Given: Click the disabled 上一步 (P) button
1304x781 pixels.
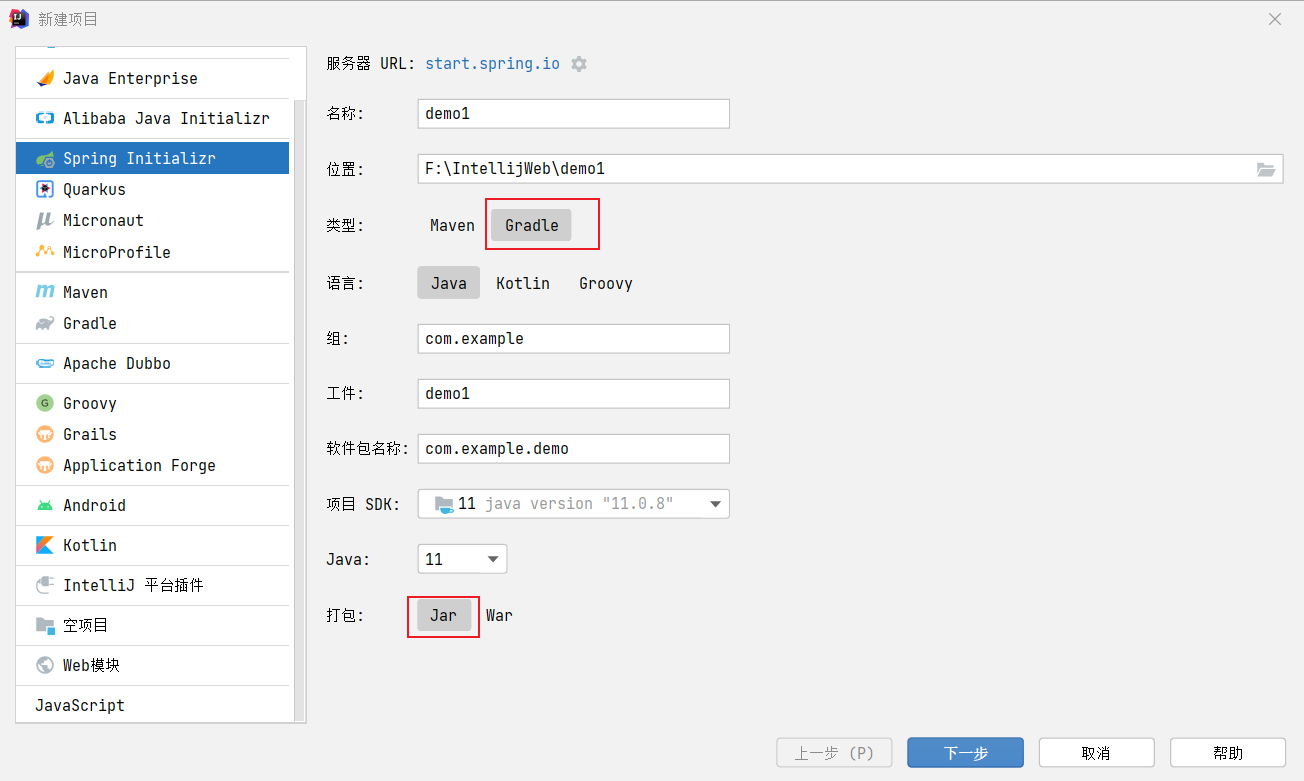Looking at the screenshot, I should tap(834, 753).
